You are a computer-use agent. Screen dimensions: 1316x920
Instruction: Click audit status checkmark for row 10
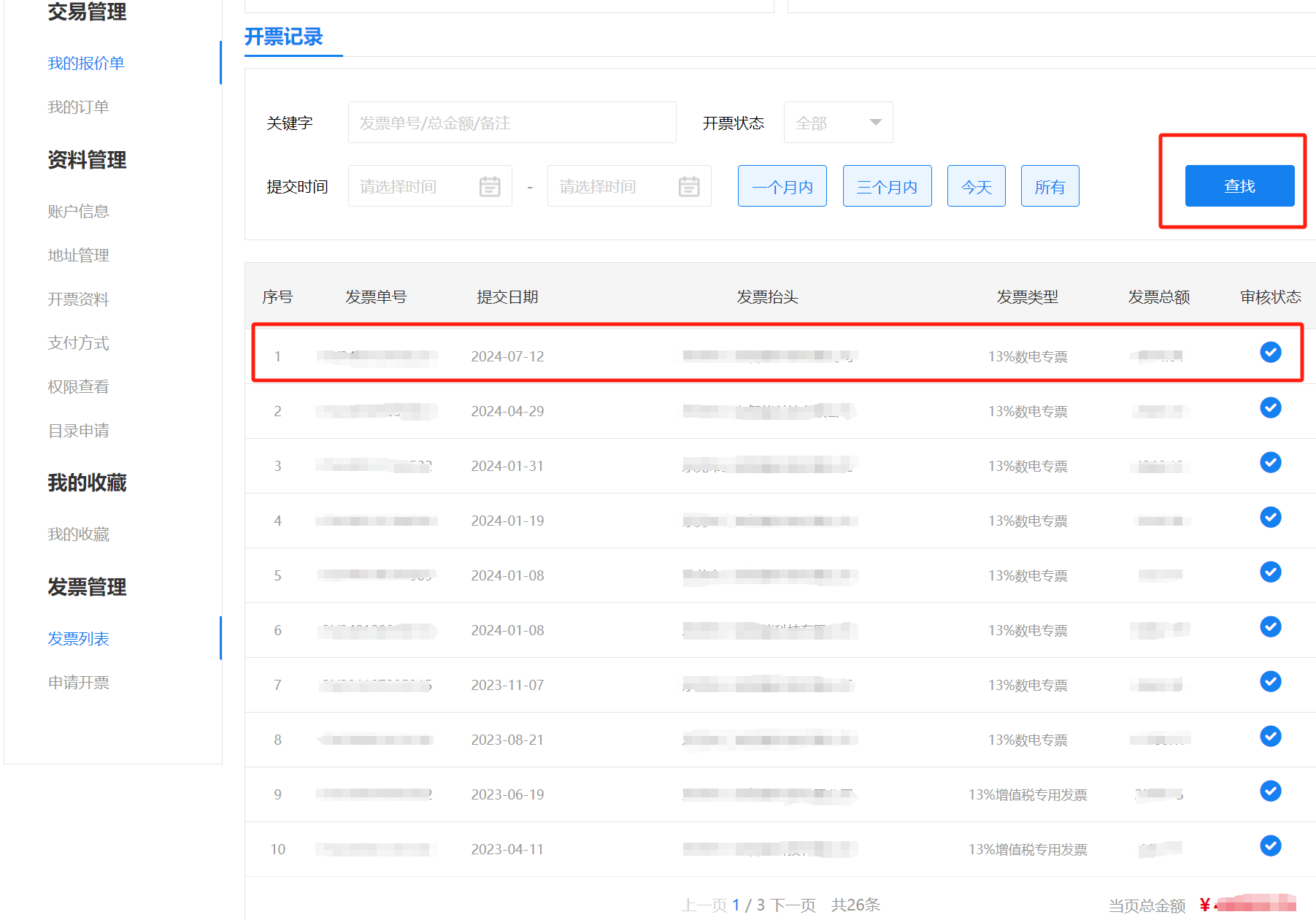click(1270, 846)
